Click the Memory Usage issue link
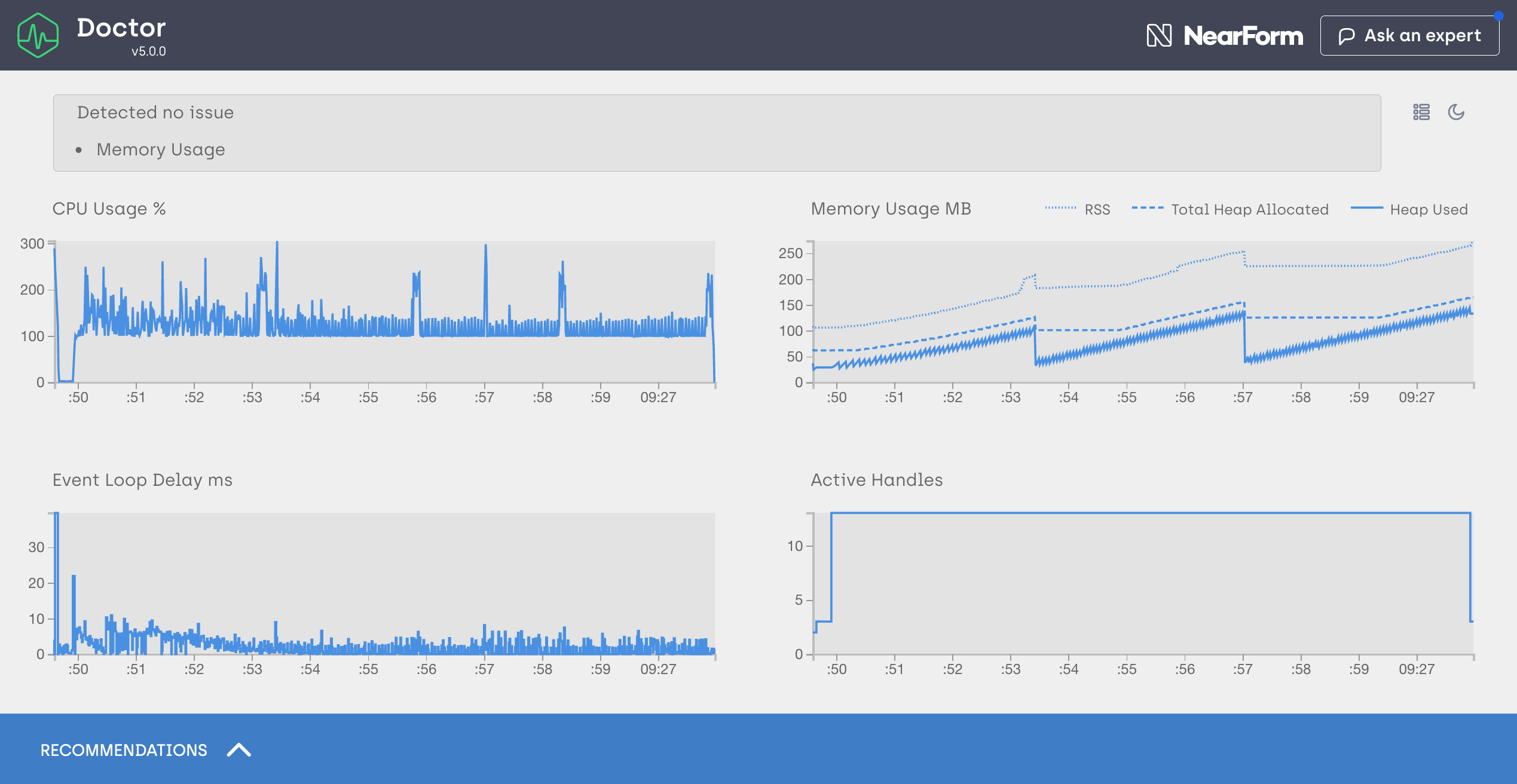 tap(161, 149)
